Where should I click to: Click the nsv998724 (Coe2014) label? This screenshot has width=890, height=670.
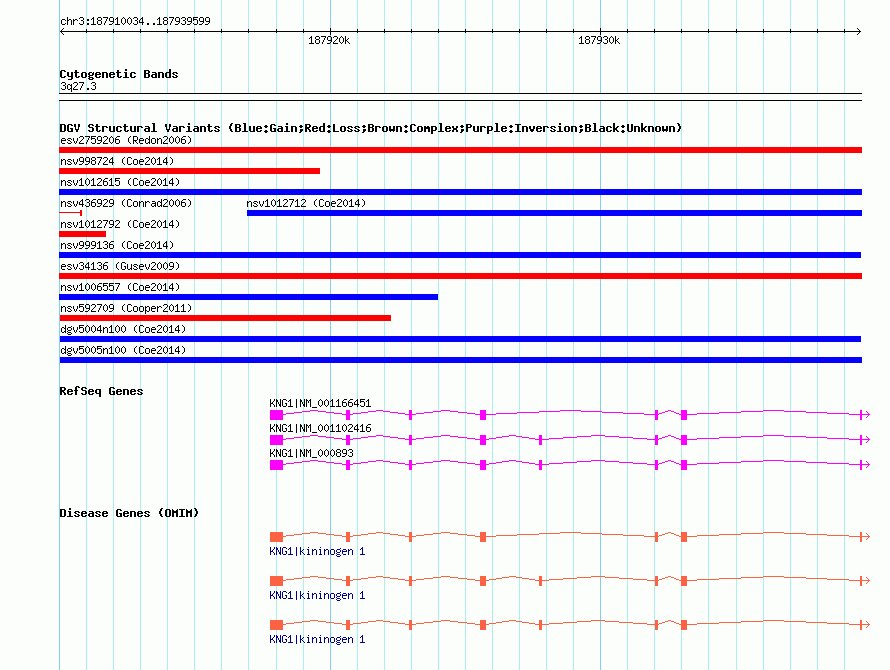point(117,161)
